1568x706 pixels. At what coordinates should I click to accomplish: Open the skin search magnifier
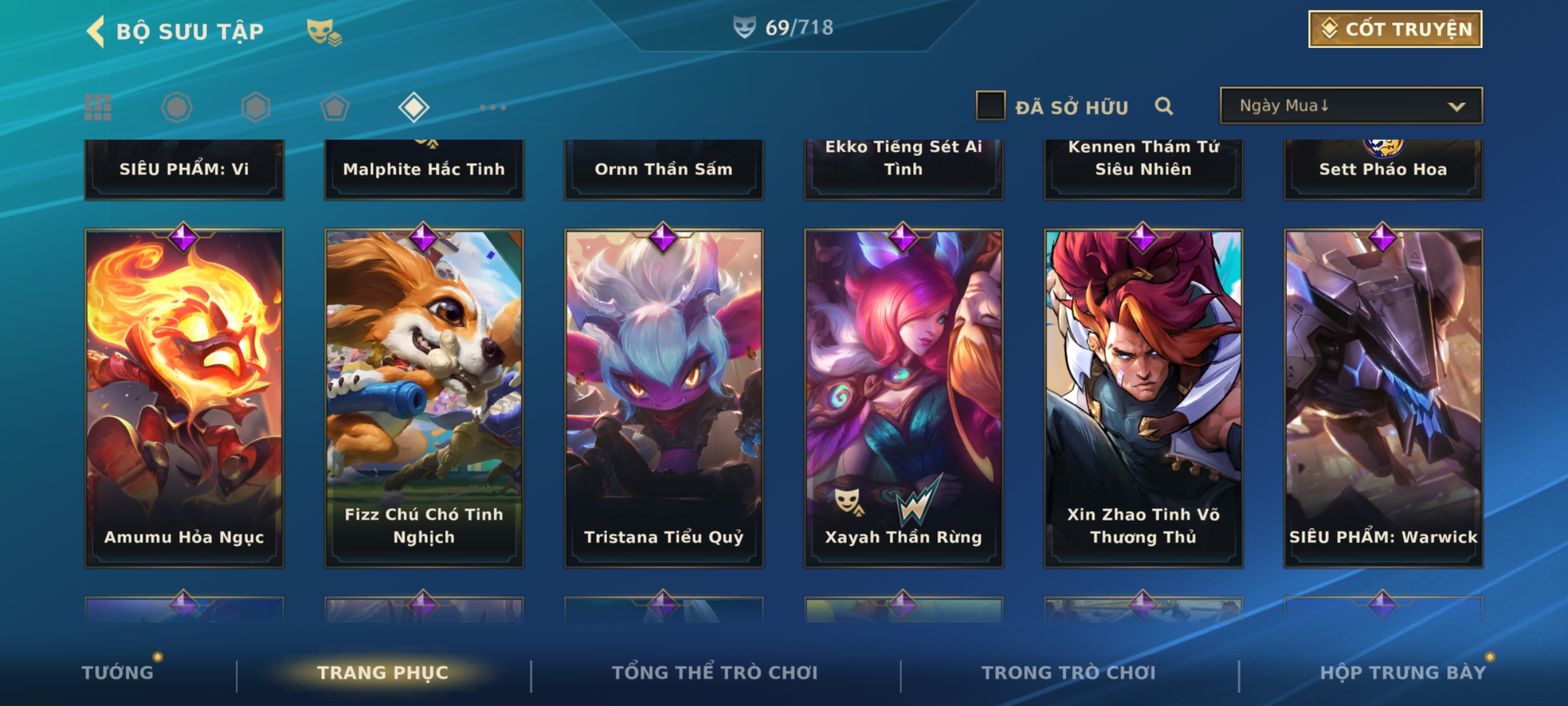[x=1164, y=107]
